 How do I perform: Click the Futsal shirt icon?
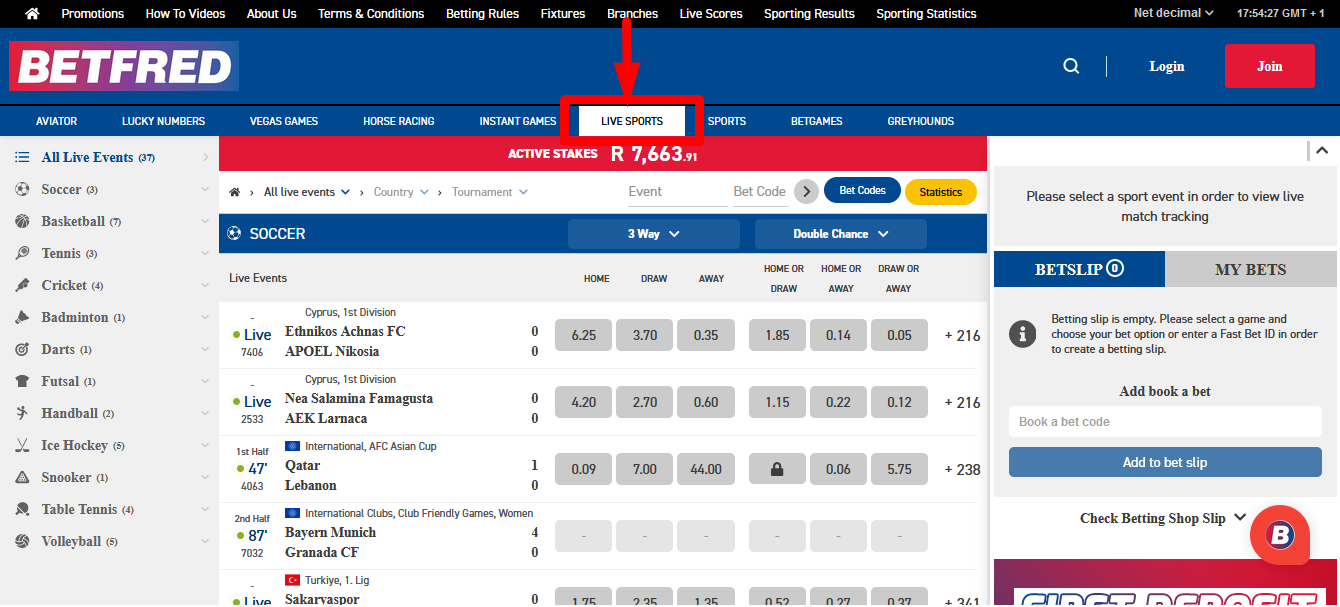pos(22,381)
